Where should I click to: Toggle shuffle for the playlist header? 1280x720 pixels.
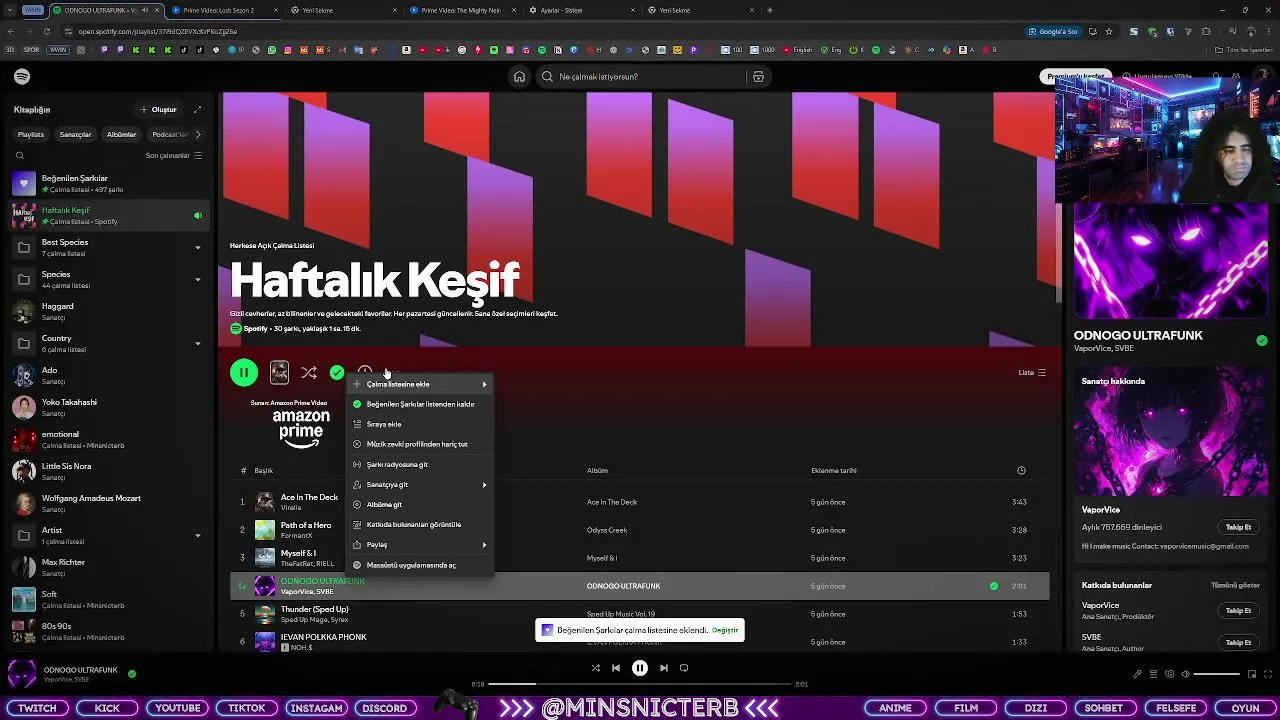[x=309, y=373]
